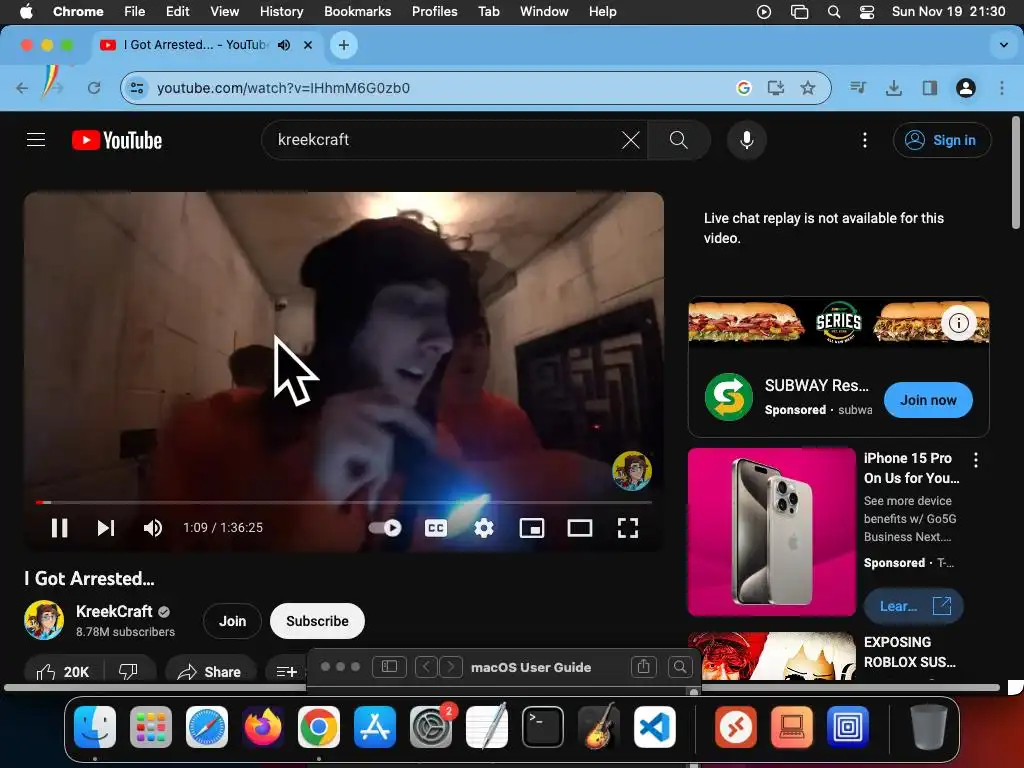The image size is (1024, 768).
Task: Click the page vertical scrollbar
Action: [1016, 174]
